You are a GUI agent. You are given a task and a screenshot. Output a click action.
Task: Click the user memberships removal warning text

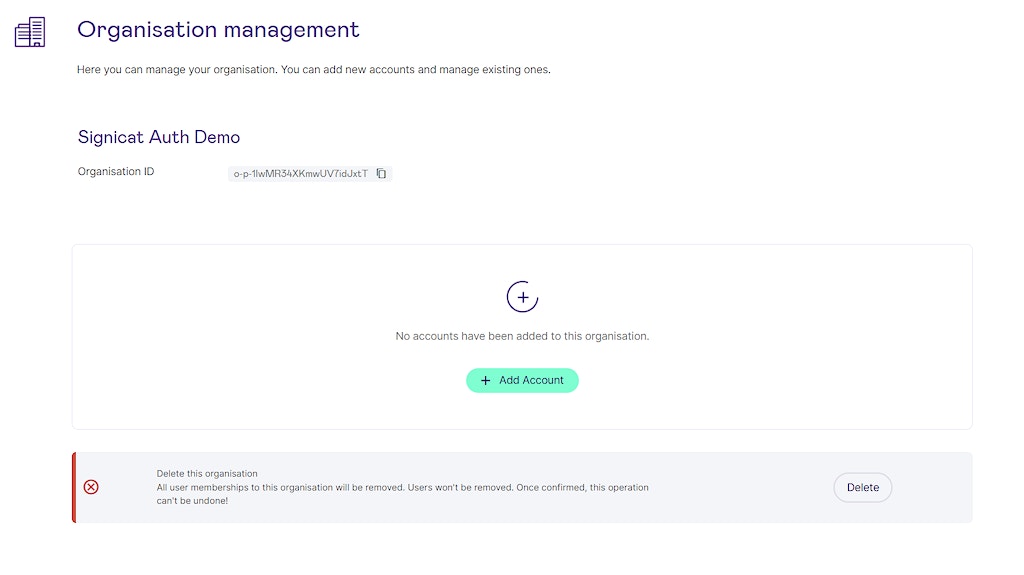click(402, 487)
